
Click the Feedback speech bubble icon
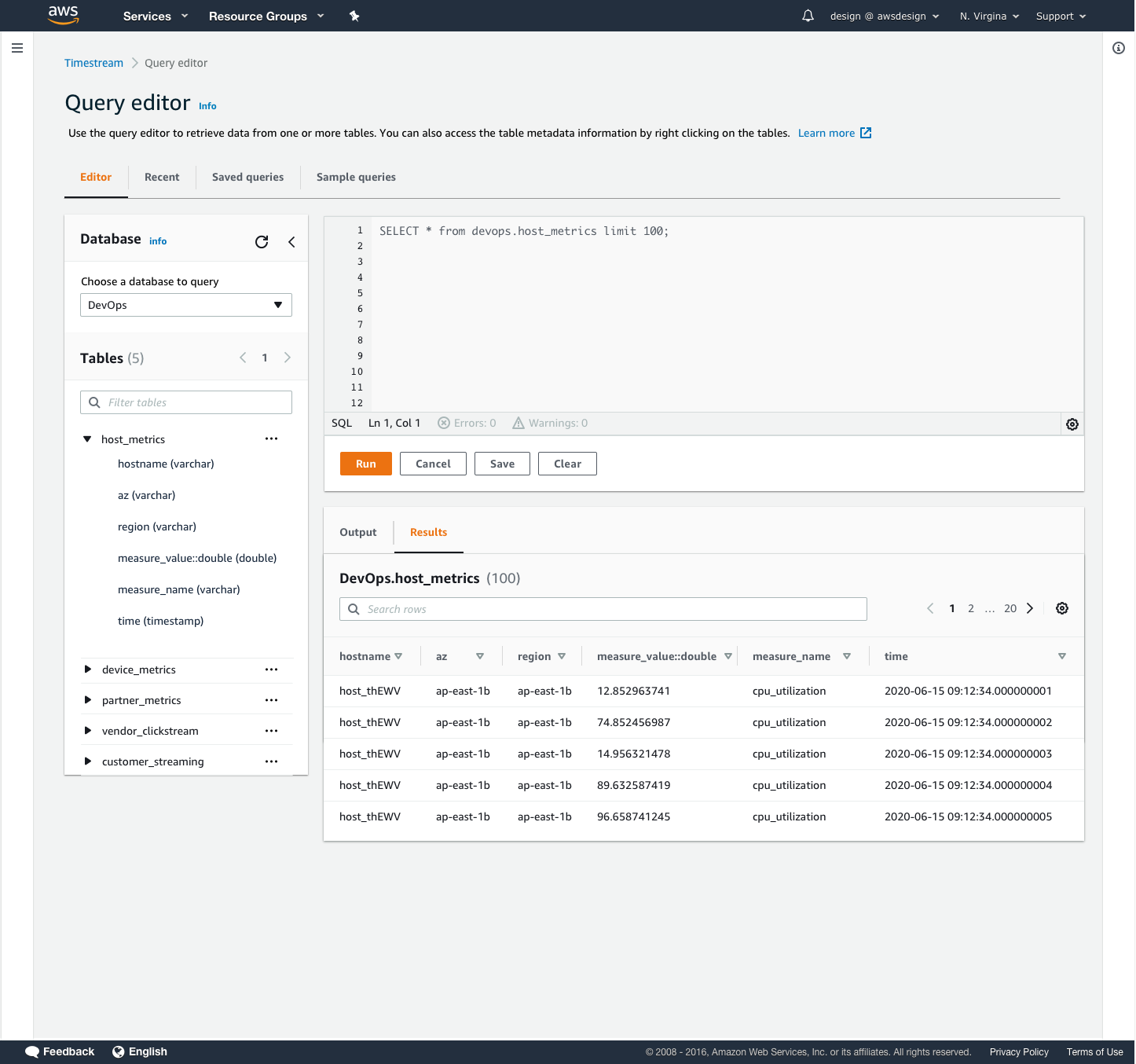32,1051
